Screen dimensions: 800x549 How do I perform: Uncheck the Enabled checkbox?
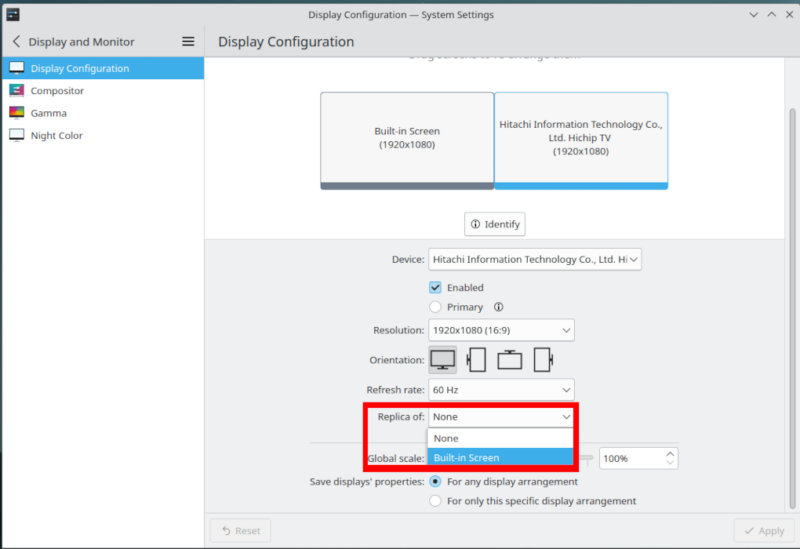(x=435, y=288)
